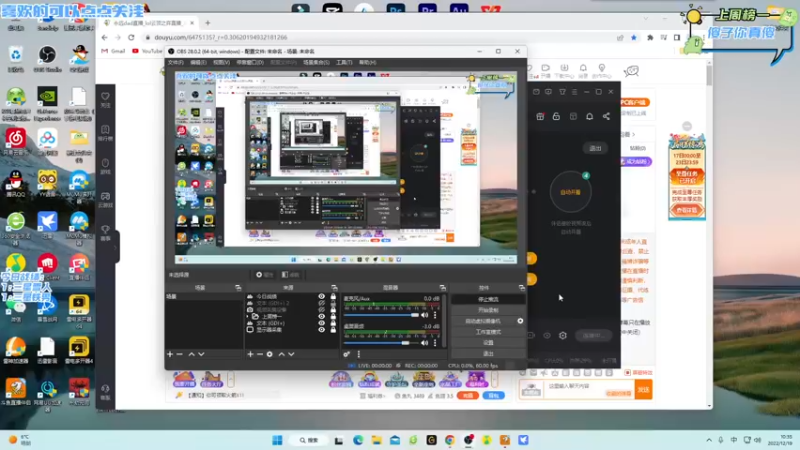Reload the douyu page in Chrome

tap(131, 37)
